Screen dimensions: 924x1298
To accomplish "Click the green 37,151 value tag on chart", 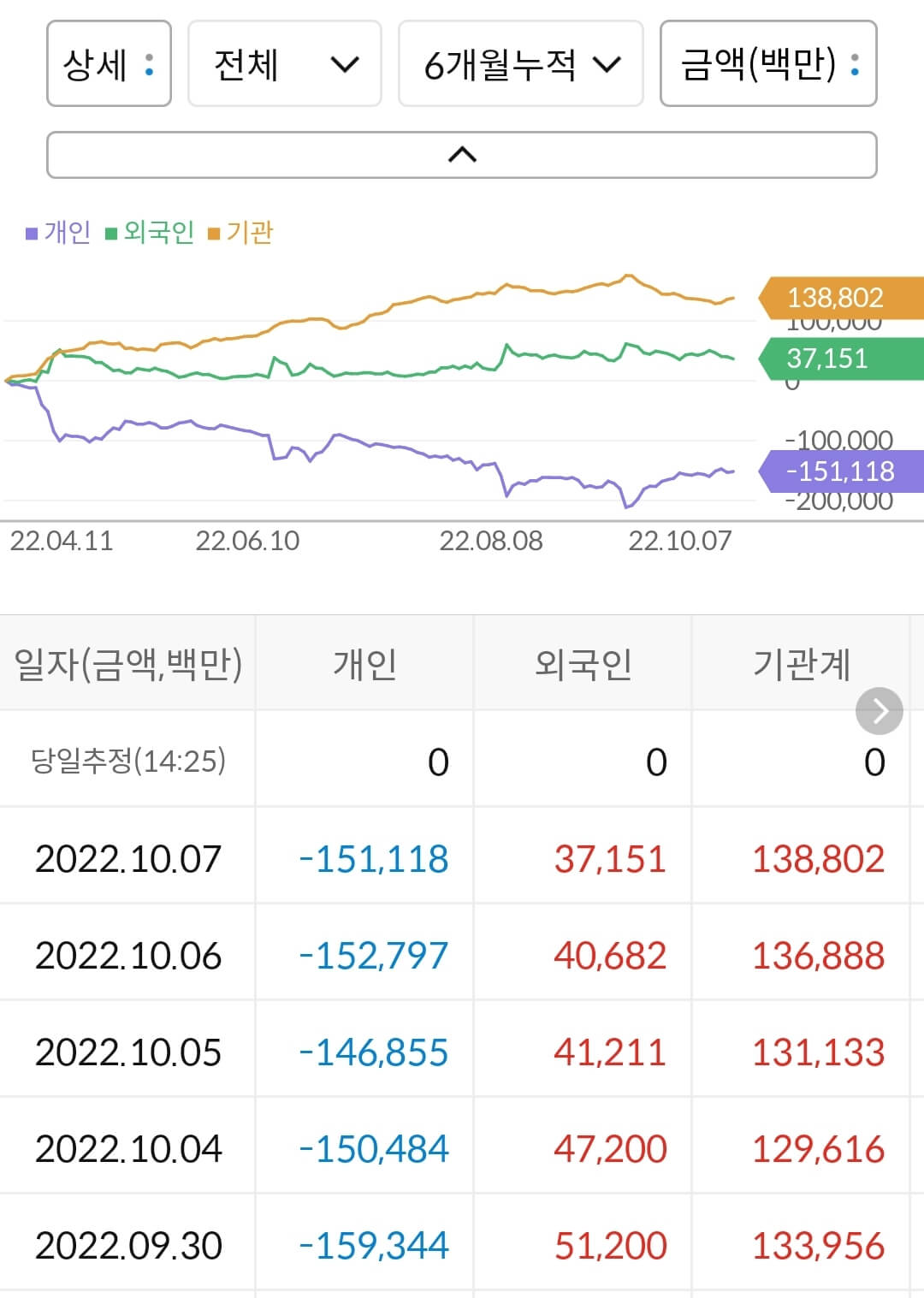I will click(834, 359).
